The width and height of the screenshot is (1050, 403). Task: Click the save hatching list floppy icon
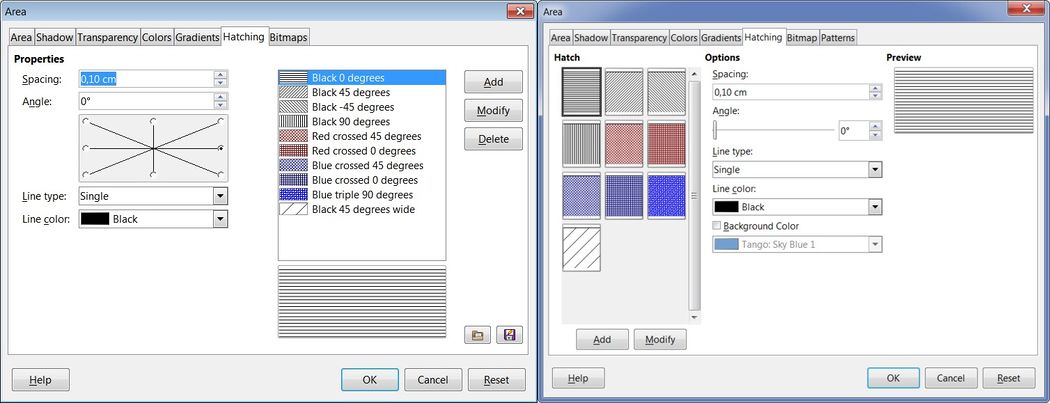click(x=510, y=336)
